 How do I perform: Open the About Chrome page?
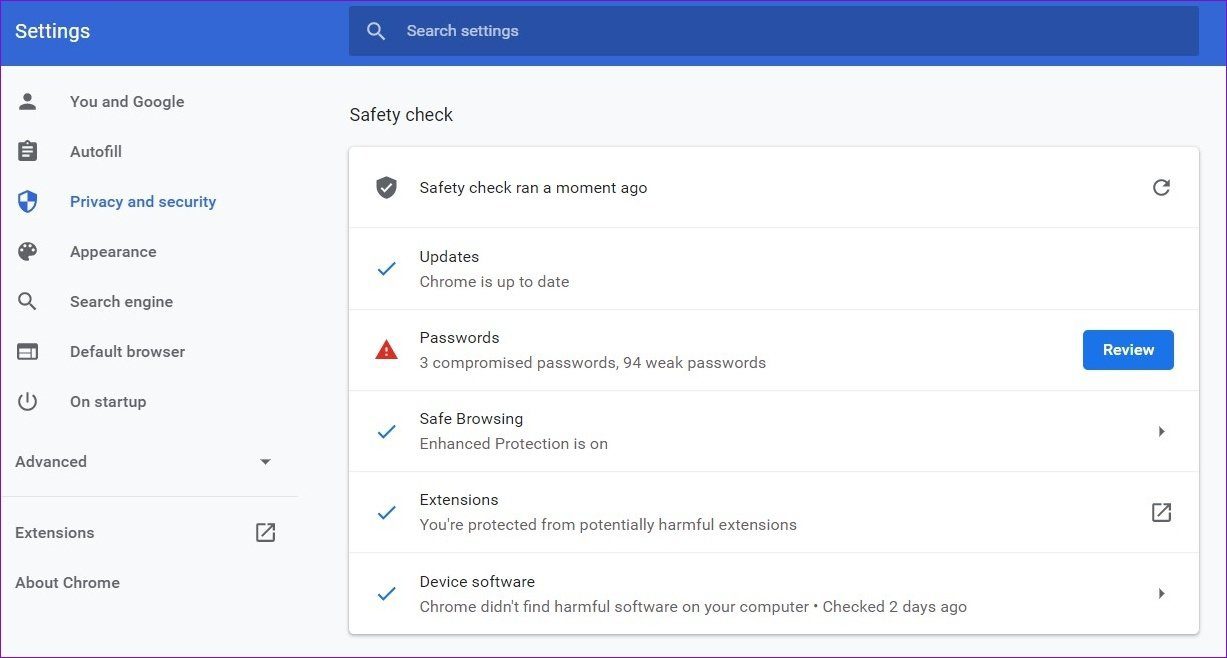coord(67,583)
